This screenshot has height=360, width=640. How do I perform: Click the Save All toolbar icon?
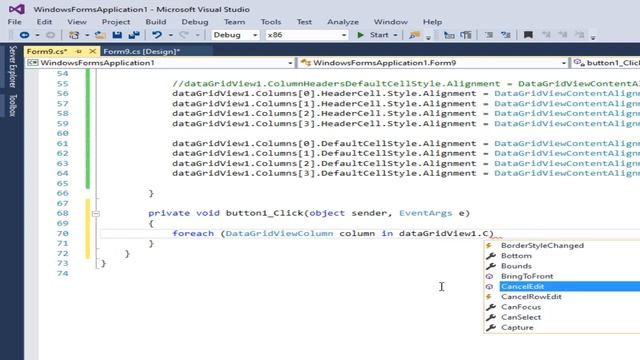(x=134, y=35)
